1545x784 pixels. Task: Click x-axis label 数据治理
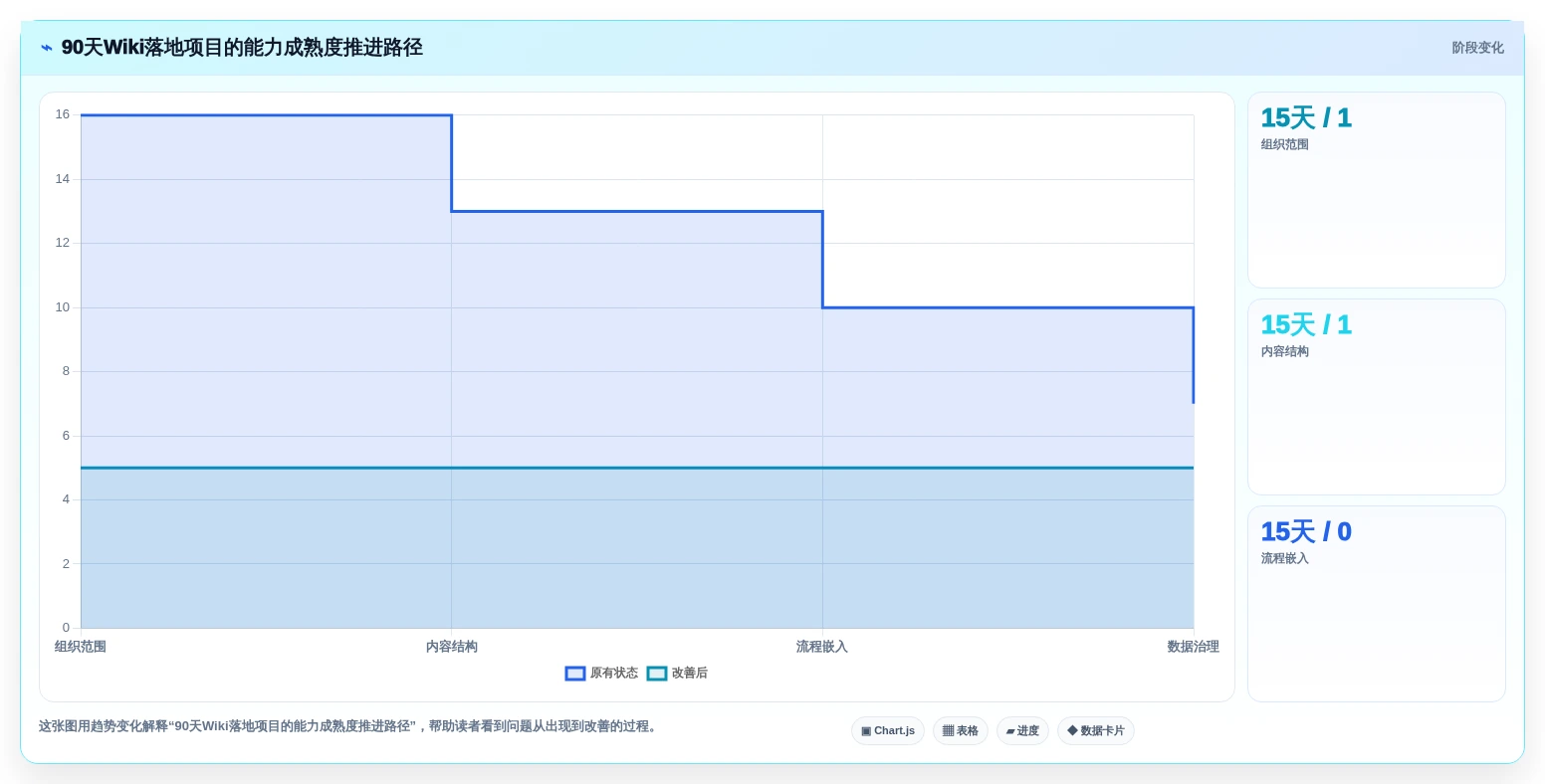[x=1194, y=647]
